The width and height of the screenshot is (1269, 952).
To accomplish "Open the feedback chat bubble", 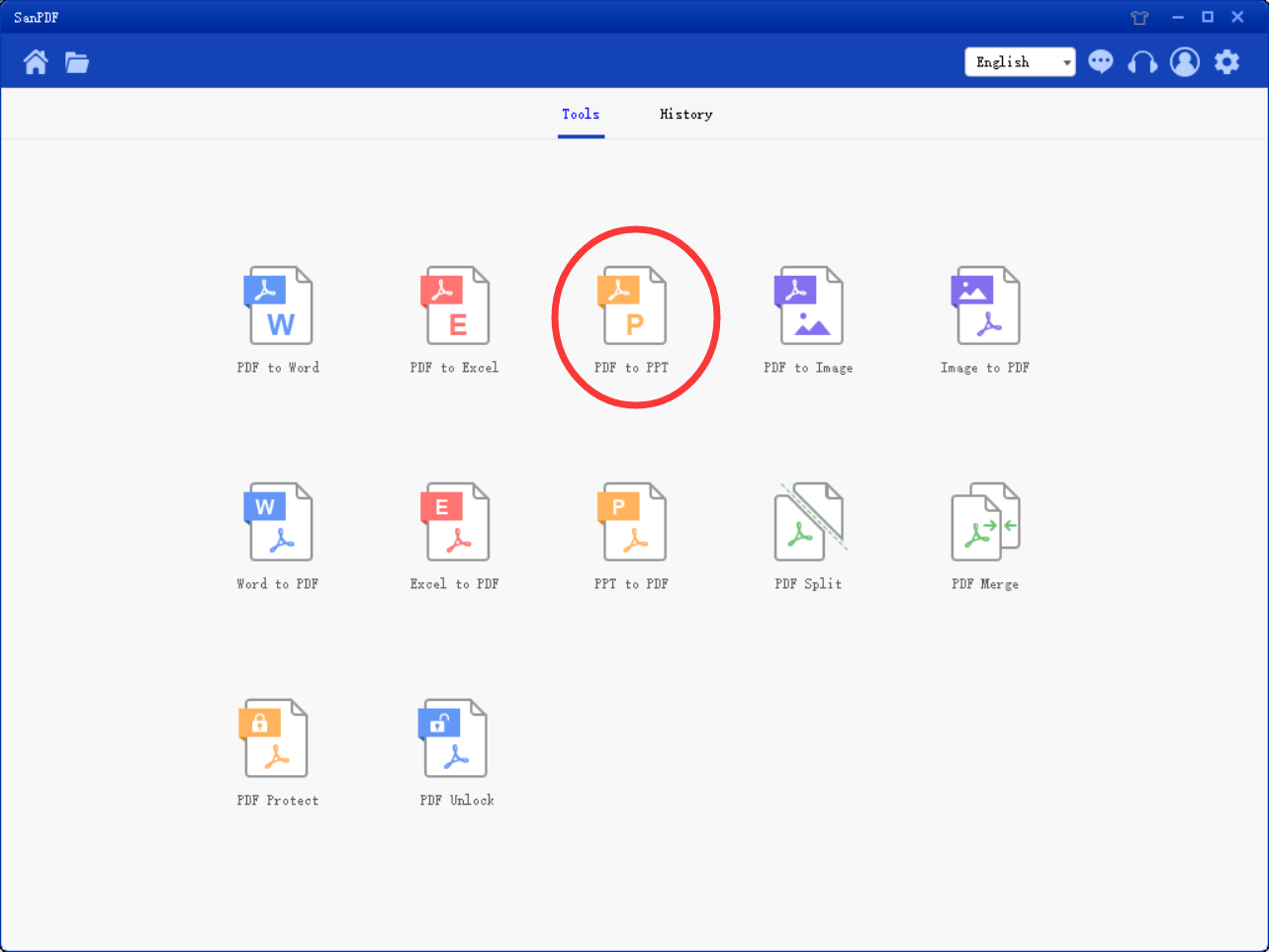I will point(1100,61).
